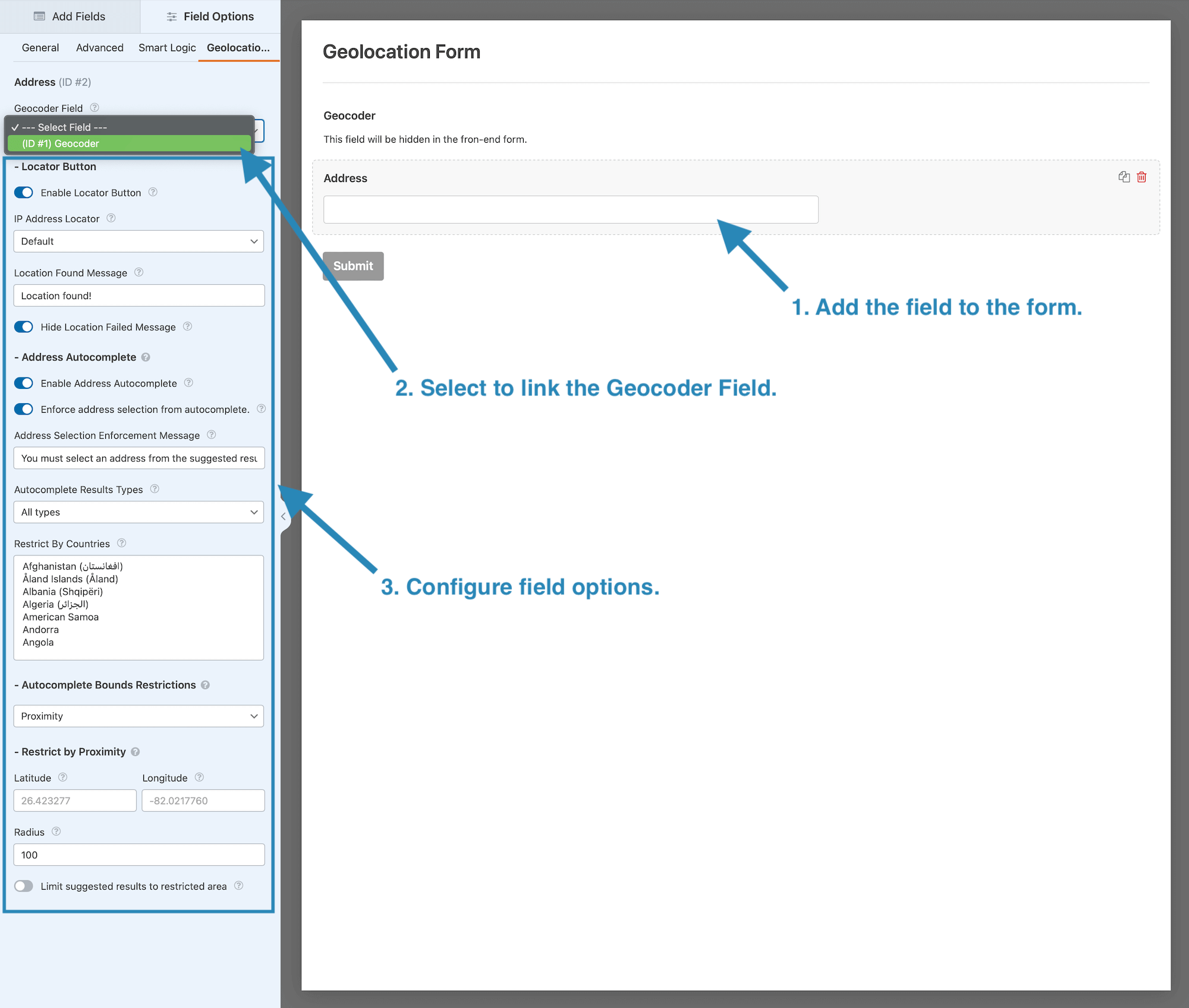Toggle Enable Address Autocomplete switch
Image resolution: width=1189 pixels, height=1008 pixels.
(24, 383)
